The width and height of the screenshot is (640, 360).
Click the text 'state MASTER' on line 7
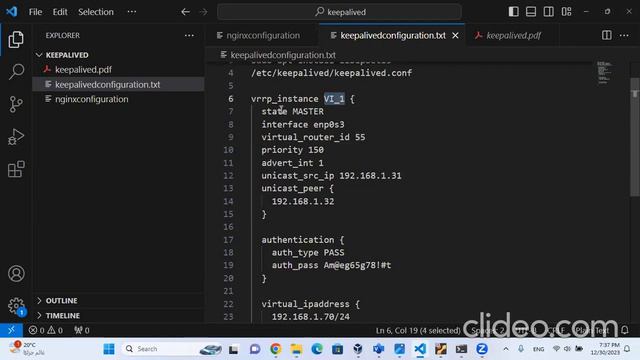point(292,111)
